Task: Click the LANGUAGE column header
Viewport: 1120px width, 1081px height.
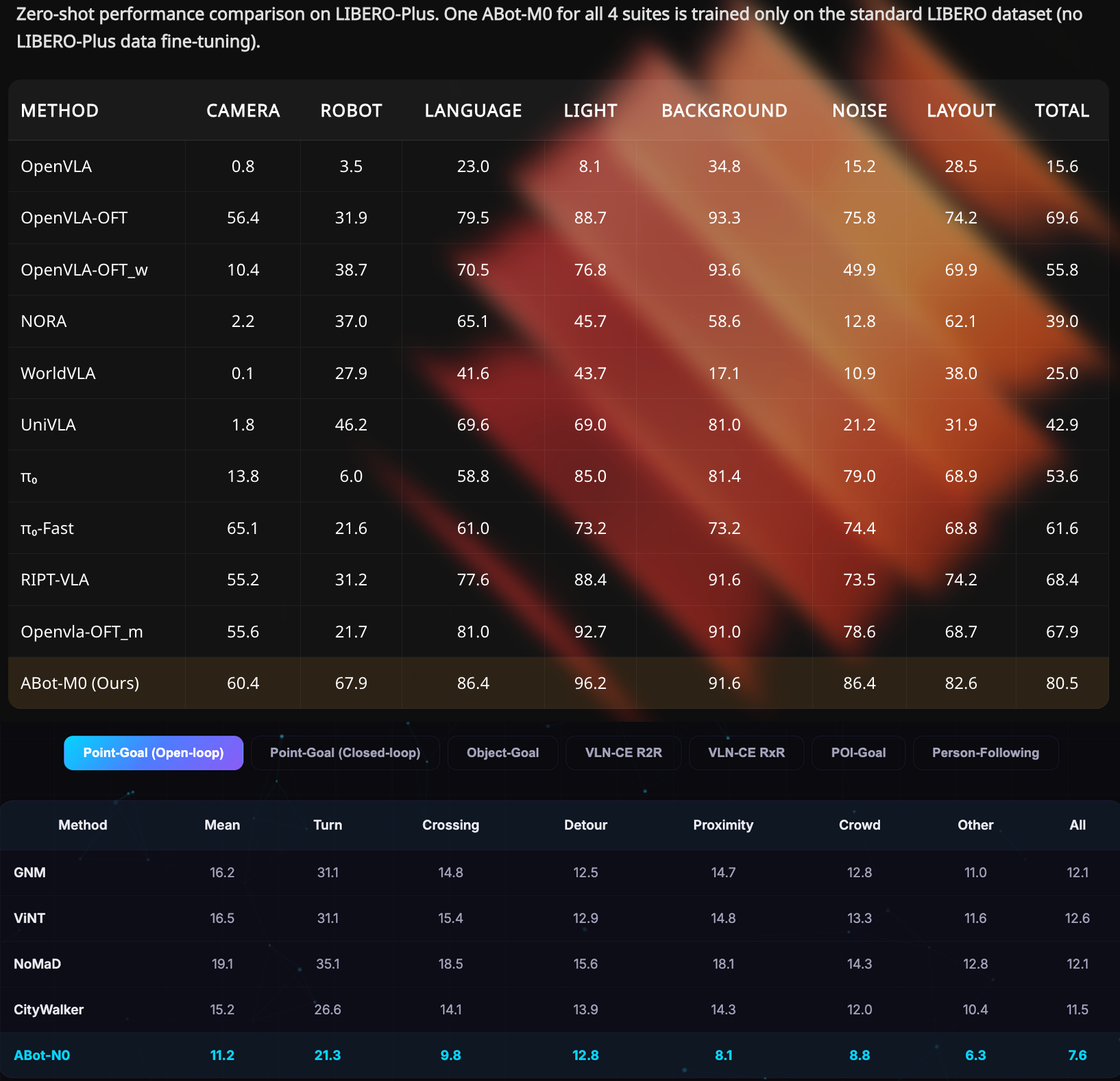Action: (x=473, y=110)
